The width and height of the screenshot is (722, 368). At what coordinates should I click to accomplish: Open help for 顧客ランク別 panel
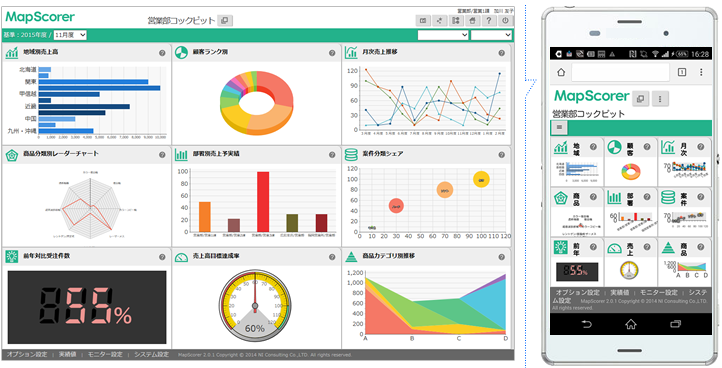(332, 53)
